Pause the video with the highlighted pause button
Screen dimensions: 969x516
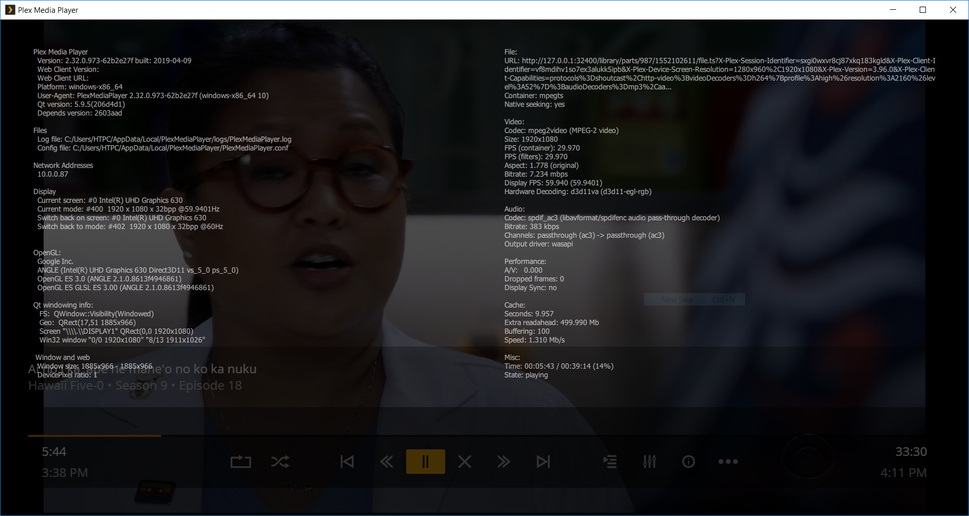point(425,462)
